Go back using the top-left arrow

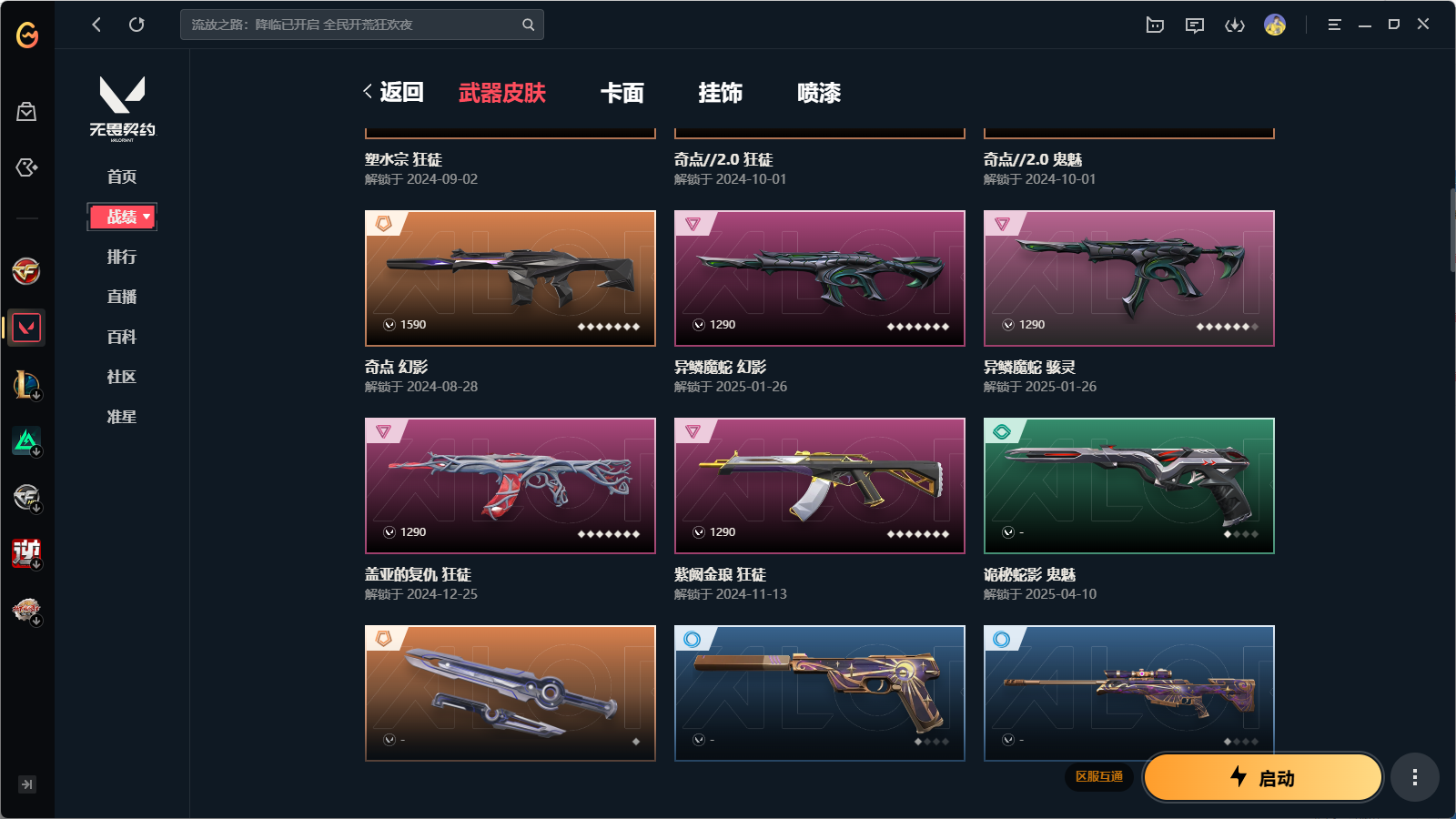click(x=96, y=25)
